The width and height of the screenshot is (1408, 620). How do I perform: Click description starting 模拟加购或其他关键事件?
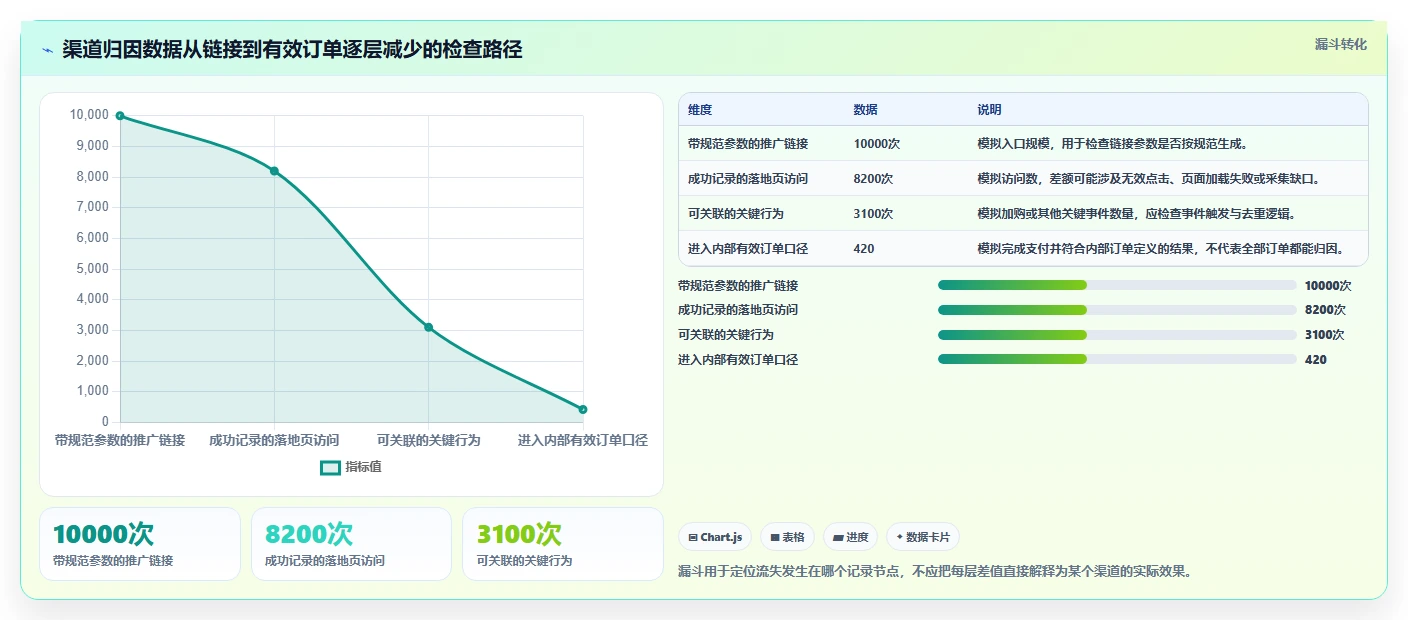point(1137,214)
